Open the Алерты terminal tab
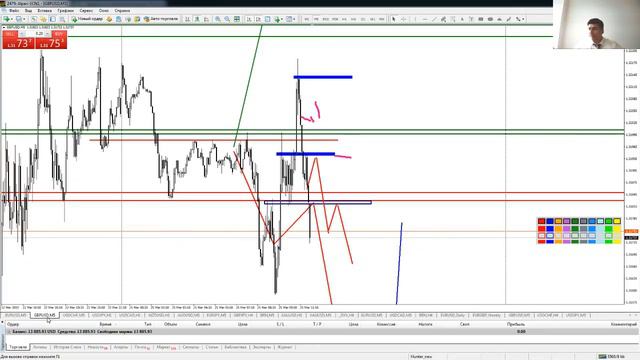Screen dimensions: 640x360 point(121,347)
